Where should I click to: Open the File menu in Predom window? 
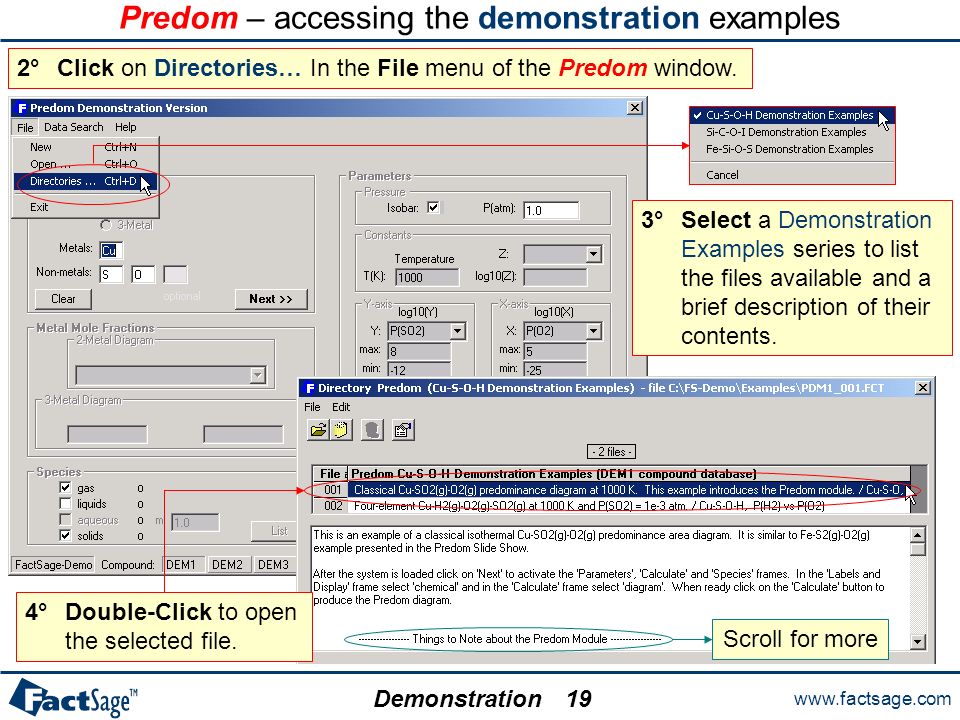tap(25, 127)
